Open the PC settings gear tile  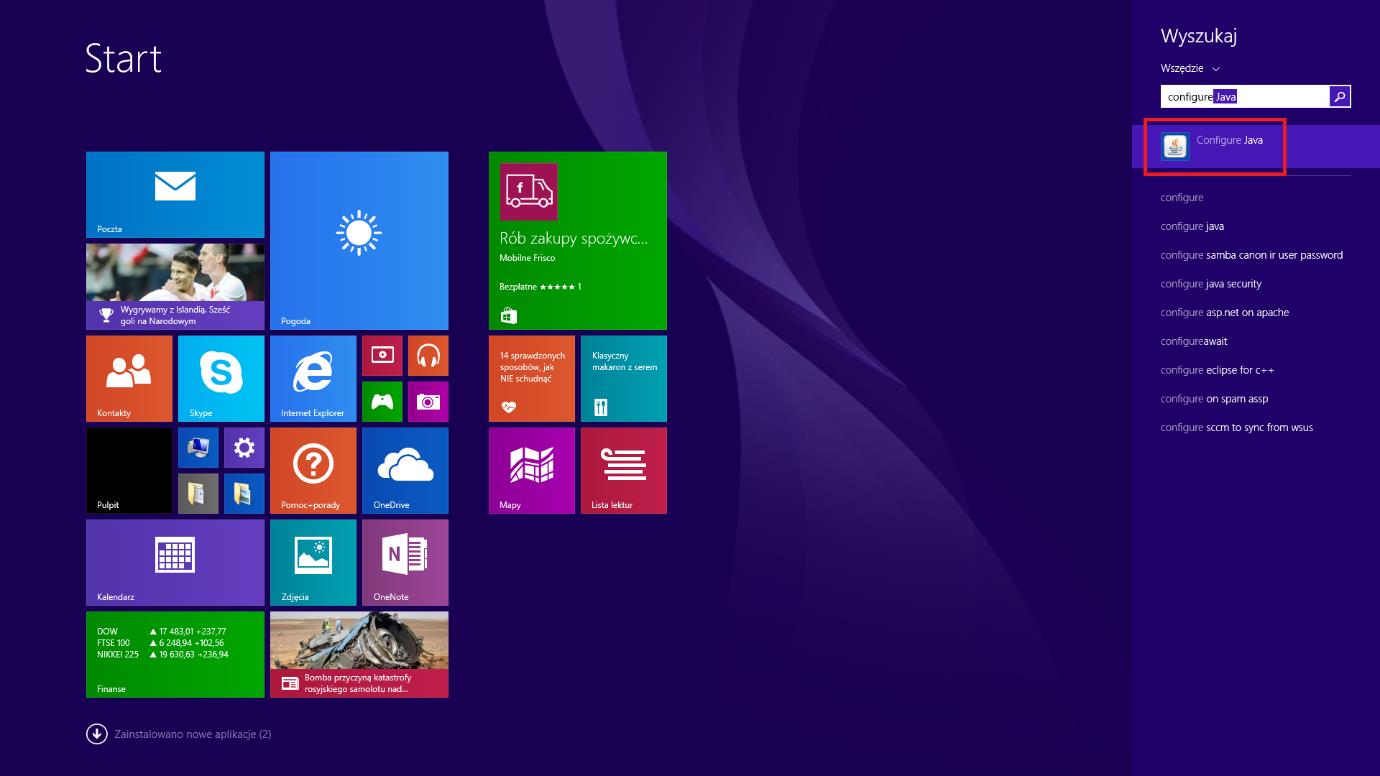pos(244,447)
